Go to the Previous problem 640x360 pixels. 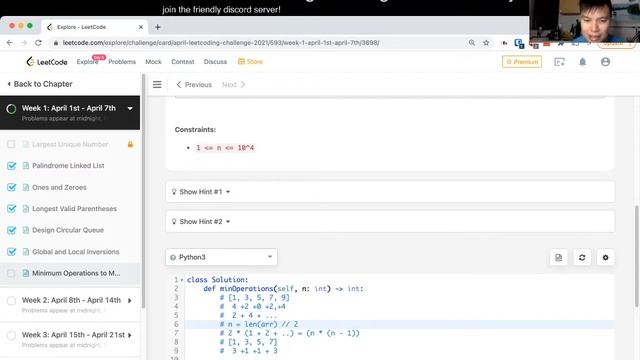[194, 84]
